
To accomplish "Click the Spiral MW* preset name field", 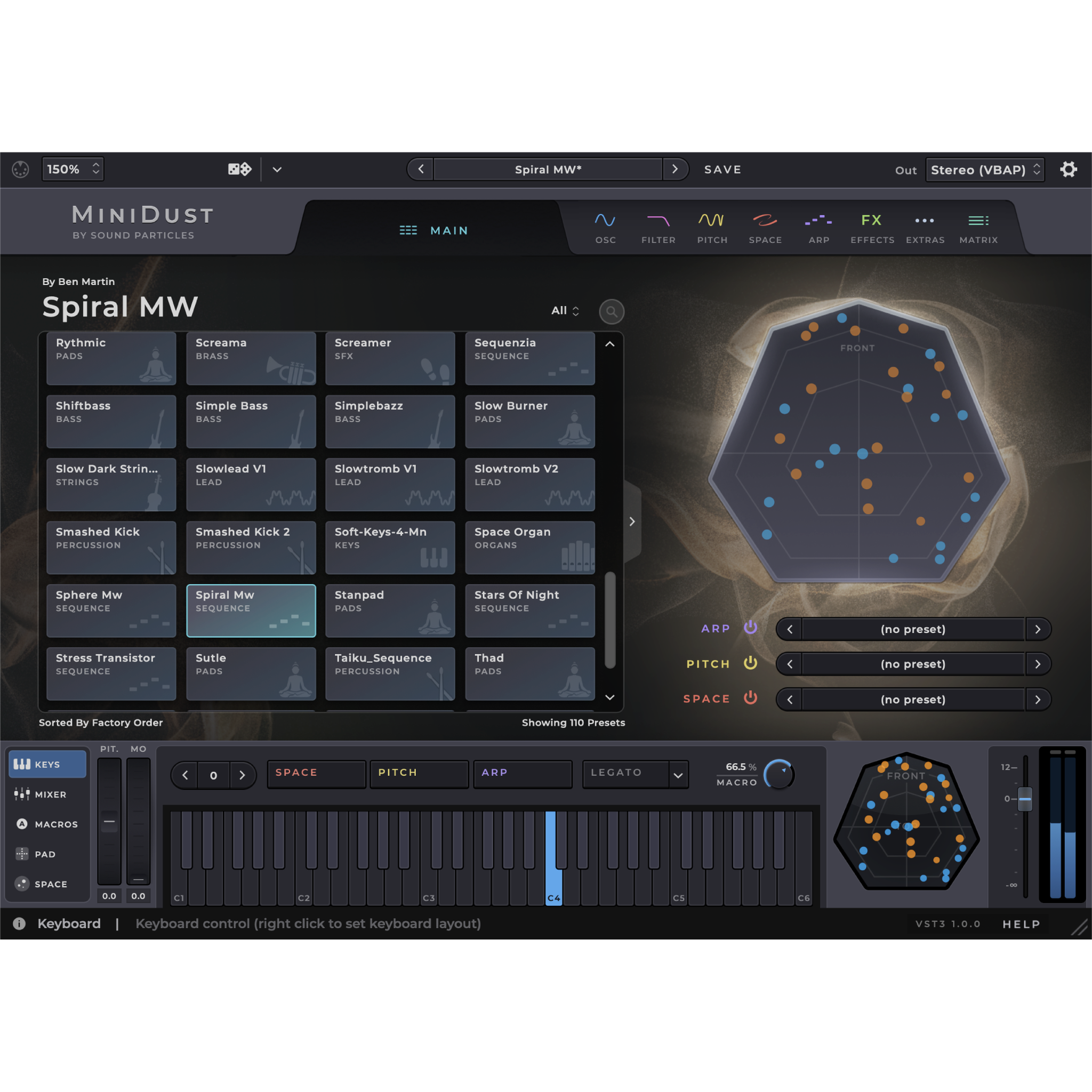I will 548,170.
